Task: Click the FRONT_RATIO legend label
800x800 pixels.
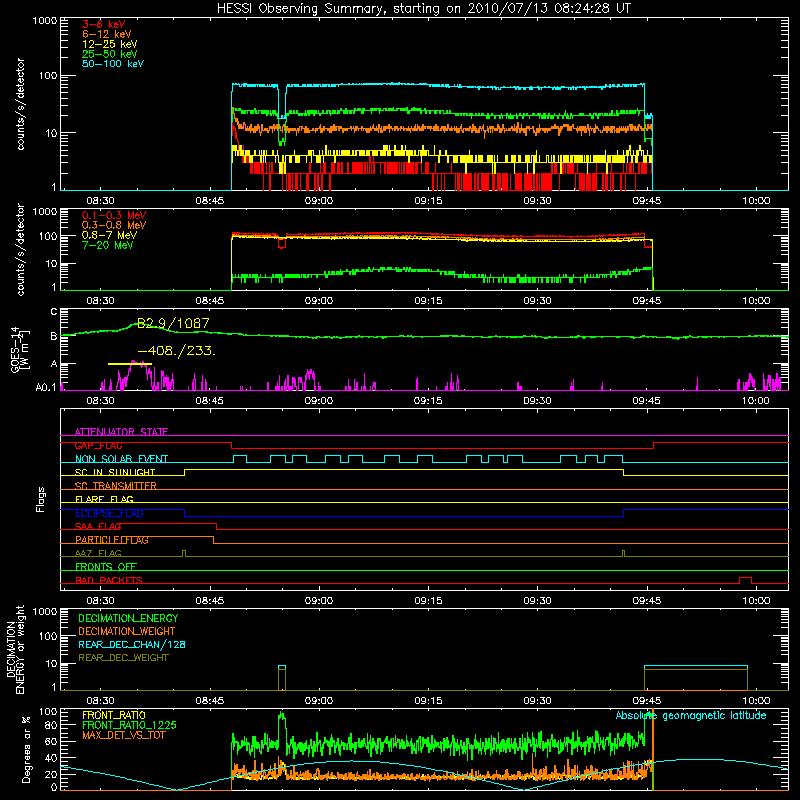Action: tap(114, 715)
